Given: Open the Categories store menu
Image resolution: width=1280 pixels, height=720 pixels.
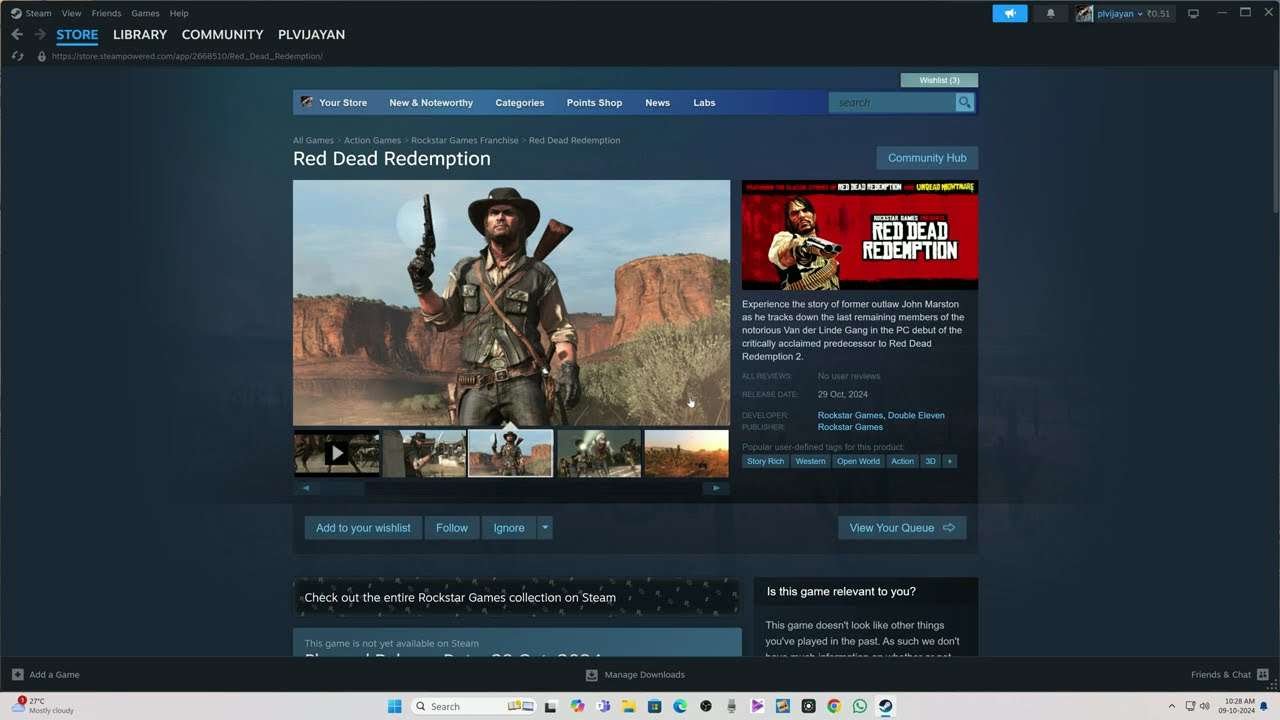Looking at the screenshot, I should [519, 102].
